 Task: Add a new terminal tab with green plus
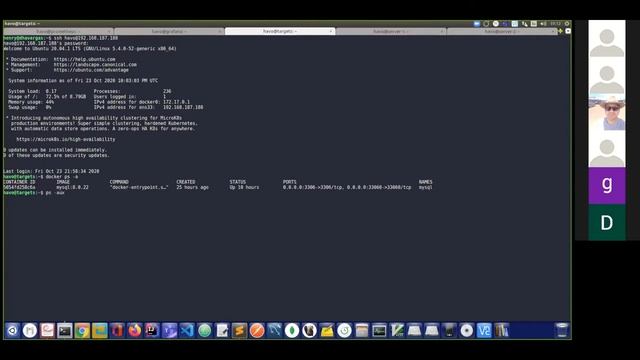pos(560,31)
